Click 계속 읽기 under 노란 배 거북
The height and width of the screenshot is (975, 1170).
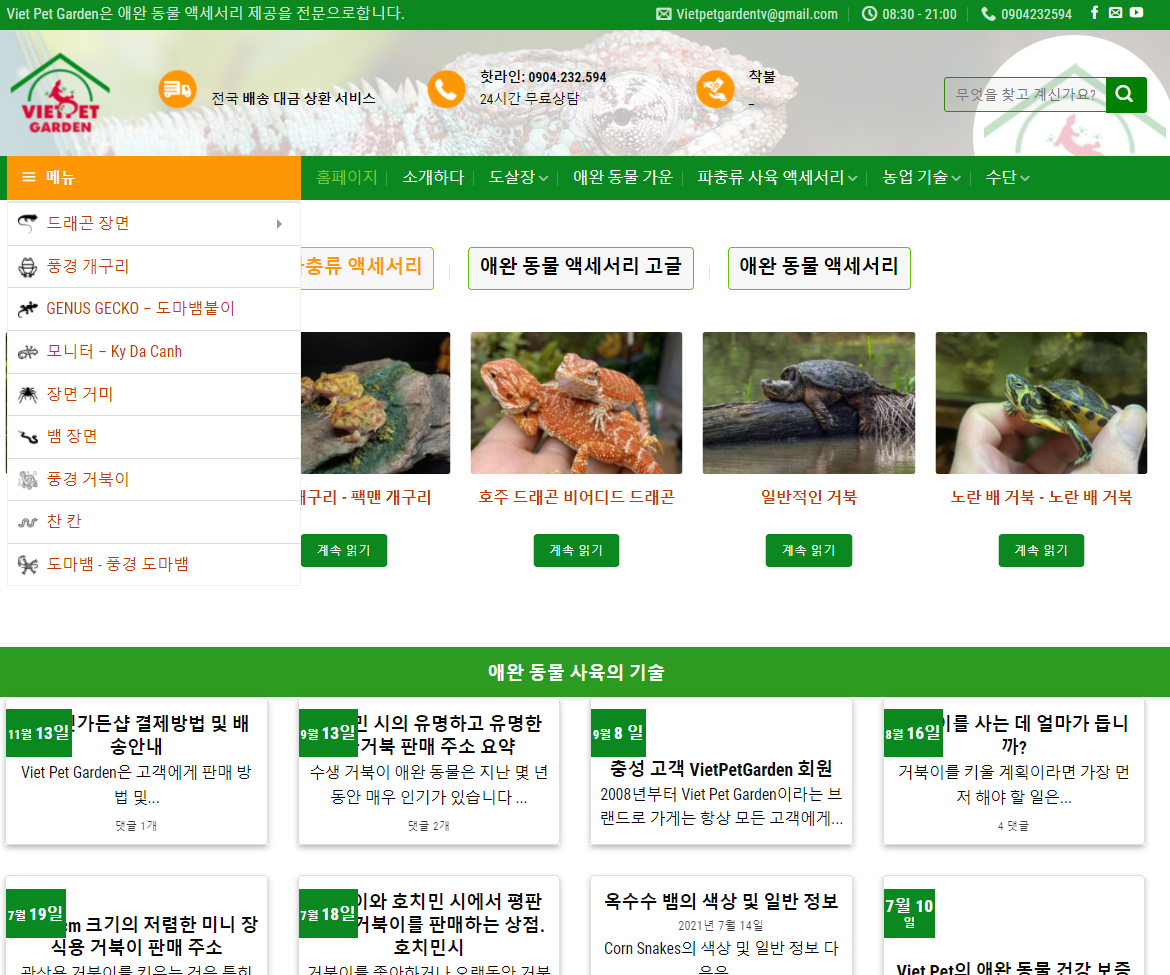pyautogui.click(x=1041, y=551)
